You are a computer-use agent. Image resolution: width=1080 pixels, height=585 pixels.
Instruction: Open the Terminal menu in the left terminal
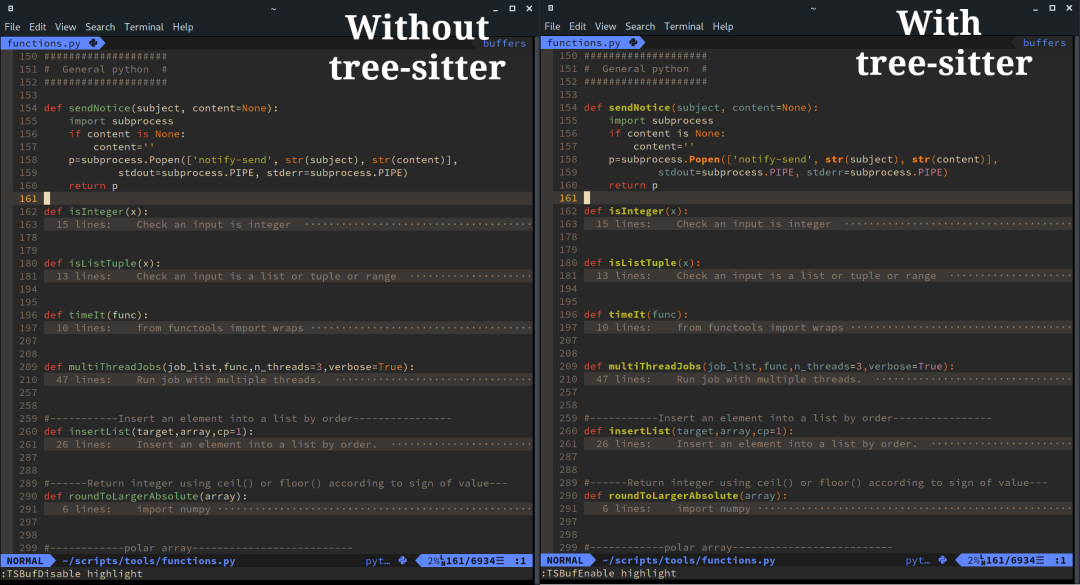pyautogui.click(x=143, y=27)
